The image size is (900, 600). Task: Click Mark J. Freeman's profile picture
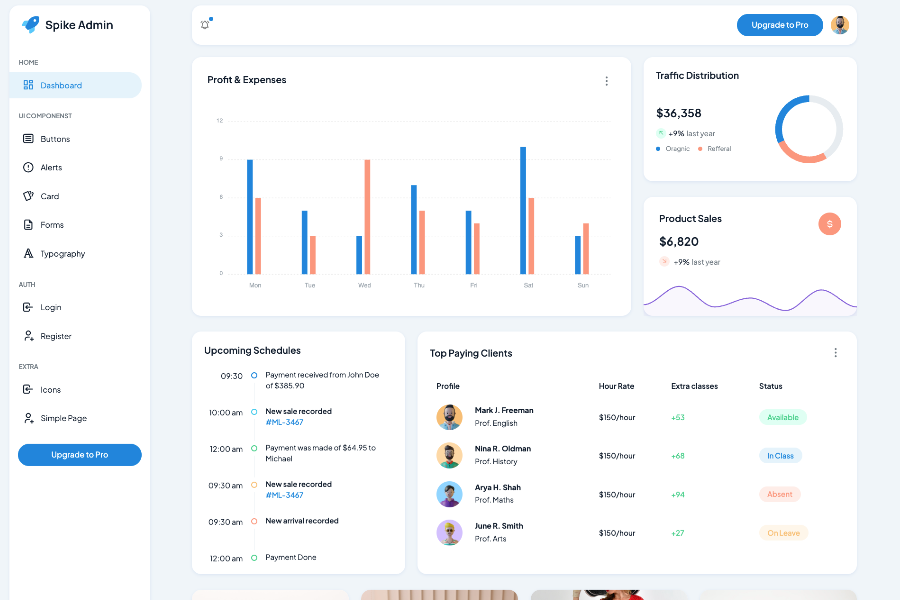449,417
